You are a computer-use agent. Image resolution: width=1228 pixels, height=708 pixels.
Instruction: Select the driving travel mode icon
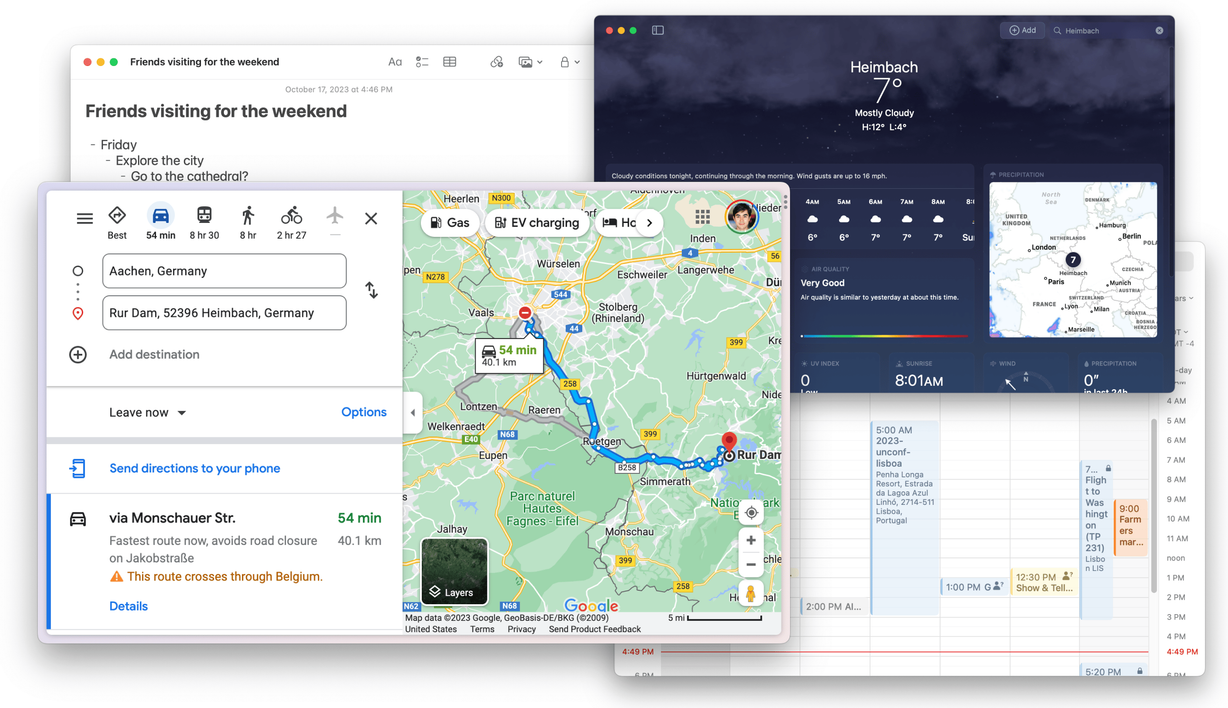pyautogui.click(x=160, y=217)
